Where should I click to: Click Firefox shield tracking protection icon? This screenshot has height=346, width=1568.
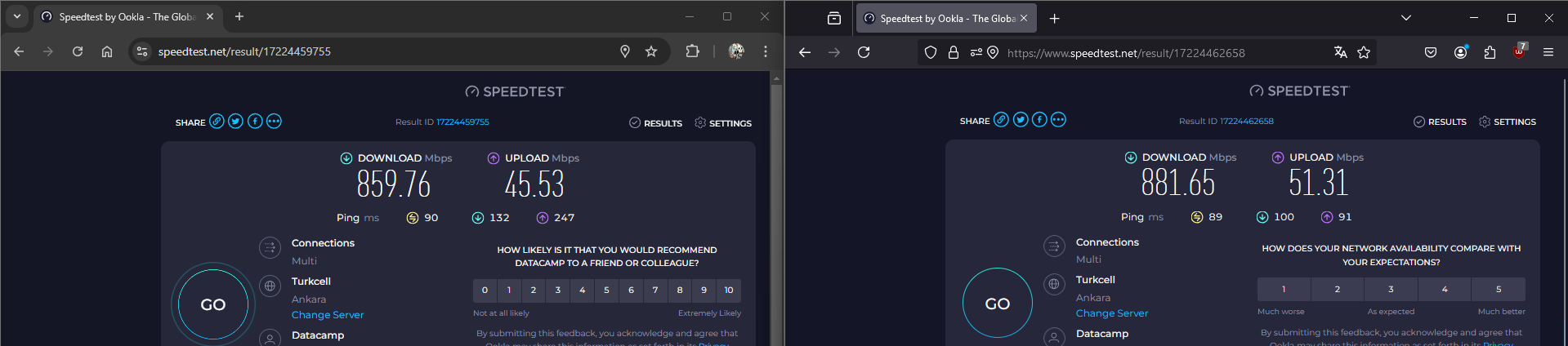pyautogui.click(x=931, y=52)
